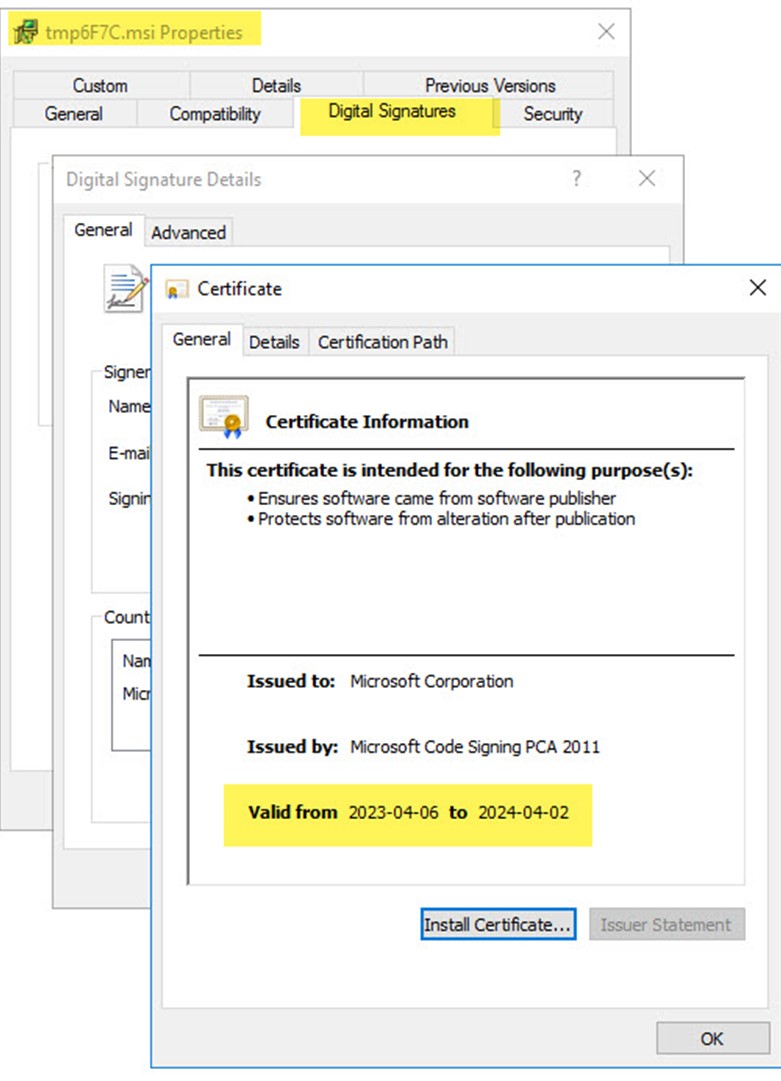
Task: Click the small certificate icon in Certificate title bar
Action: pos(177,289)
